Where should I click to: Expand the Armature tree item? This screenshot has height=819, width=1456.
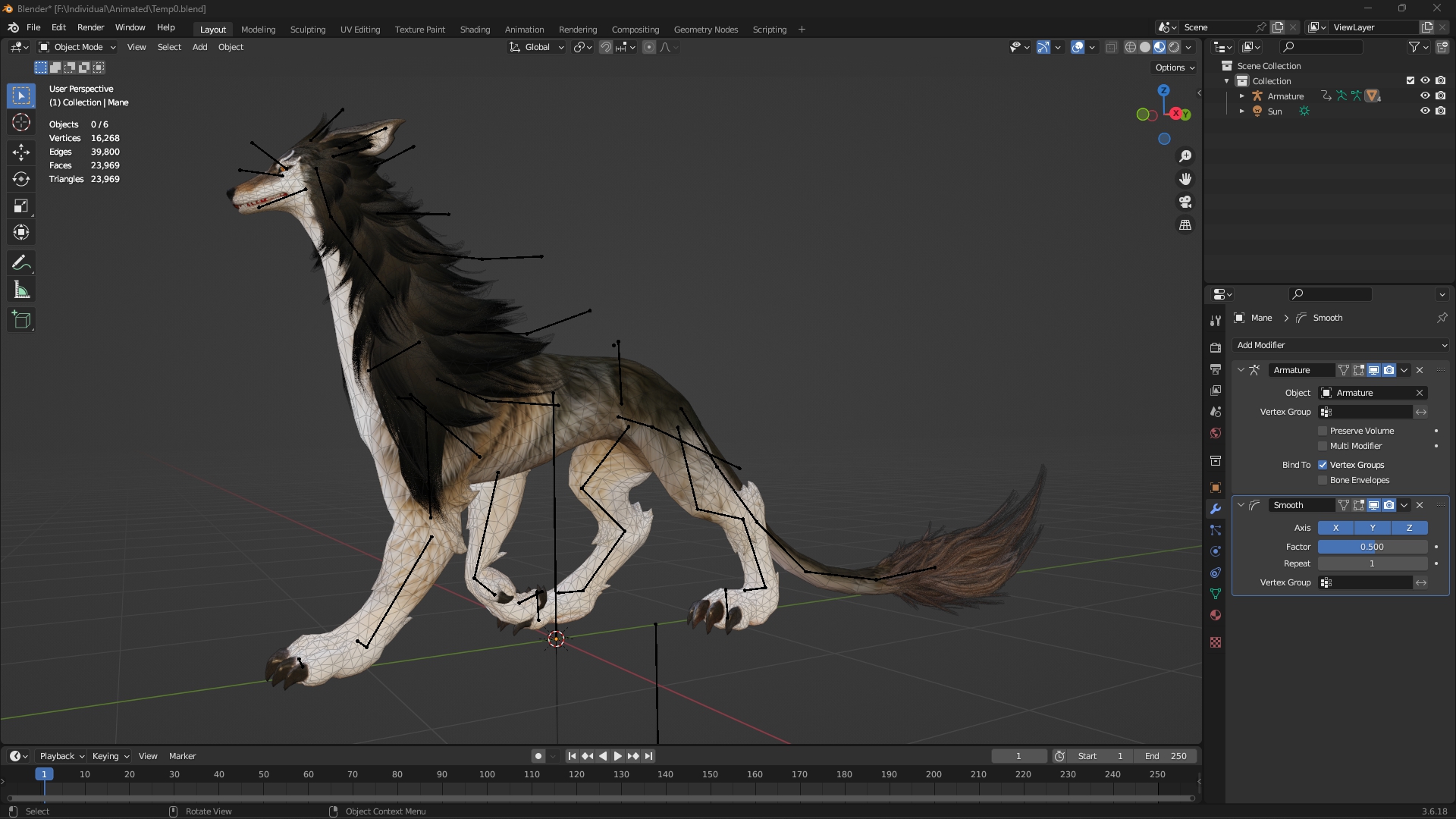point(1241,96)
